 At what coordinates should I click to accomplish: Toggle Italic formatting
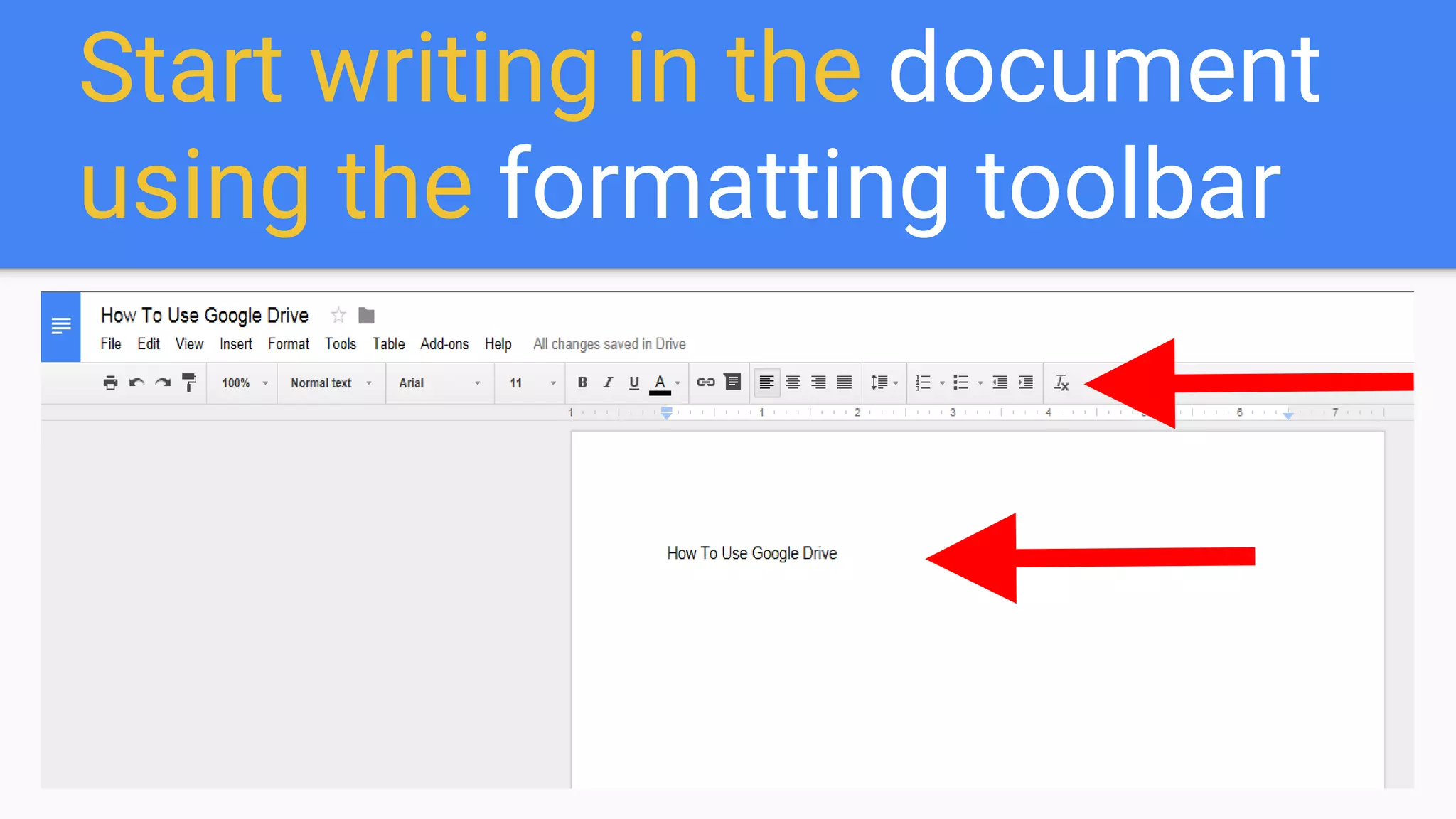[x=608, y=382]
